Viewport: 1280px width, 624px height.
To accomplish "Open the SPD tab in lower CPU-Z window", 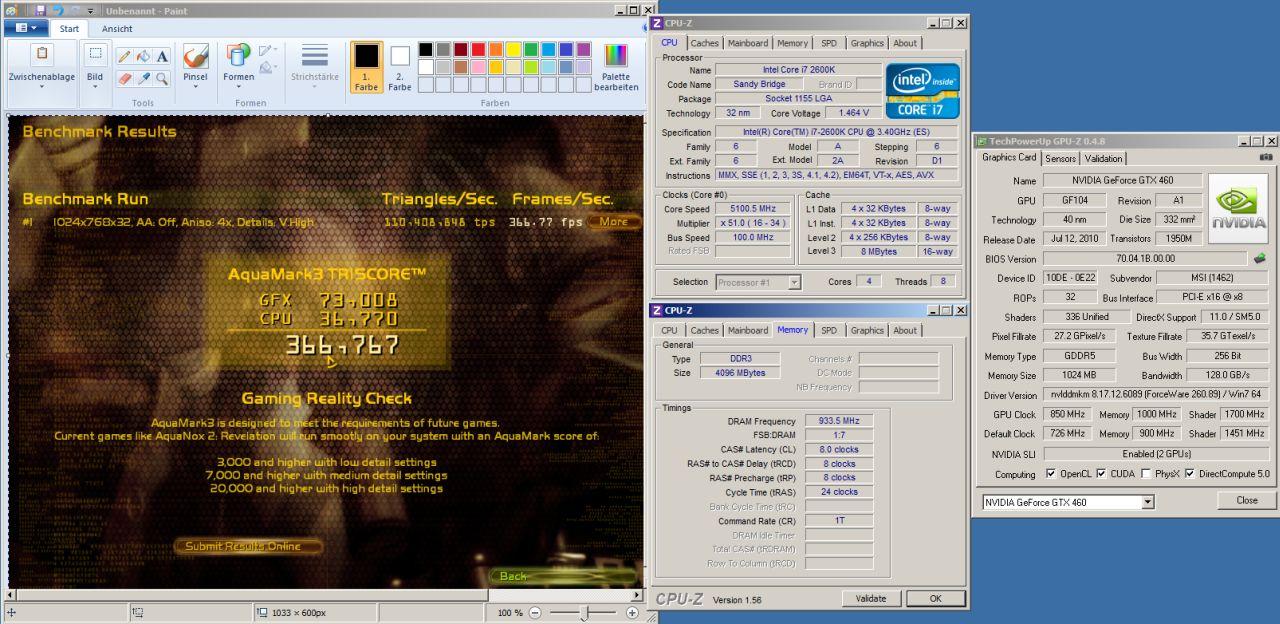I will (x=829, y=330).
